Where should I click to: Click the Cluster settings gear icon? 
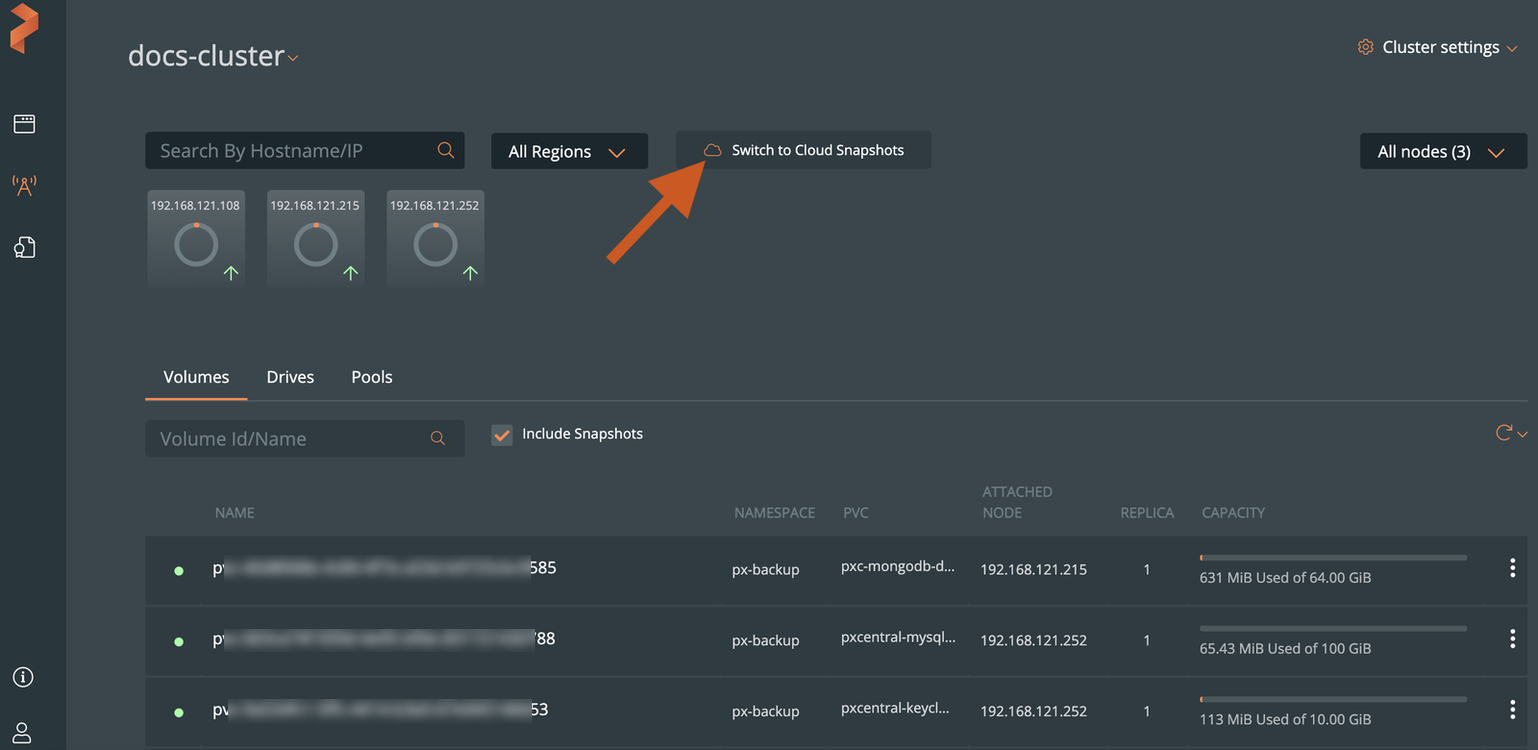[x=1366, y=46]
